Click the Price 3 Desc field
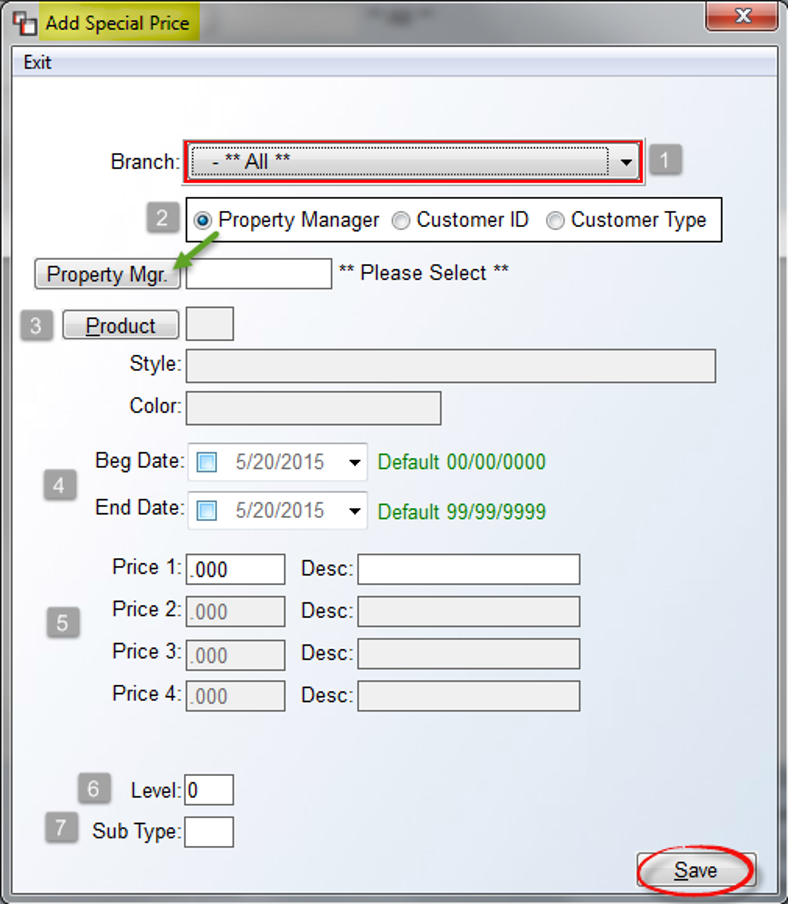Viewport: 788px width, 904px height. (469, 654)
